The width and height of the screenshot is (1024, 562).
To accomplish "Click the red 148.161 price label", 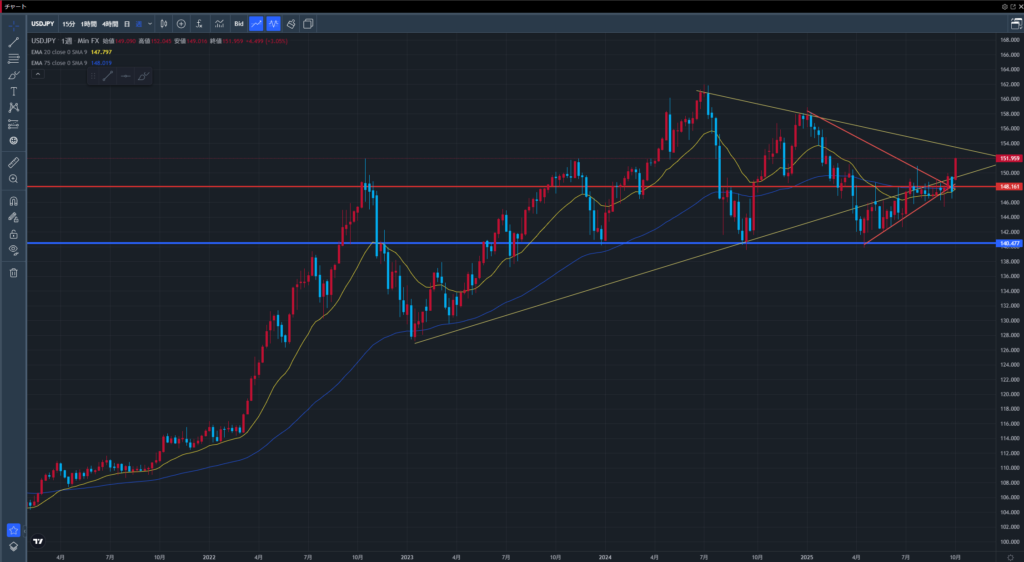I will click(x=1008, y=187).
